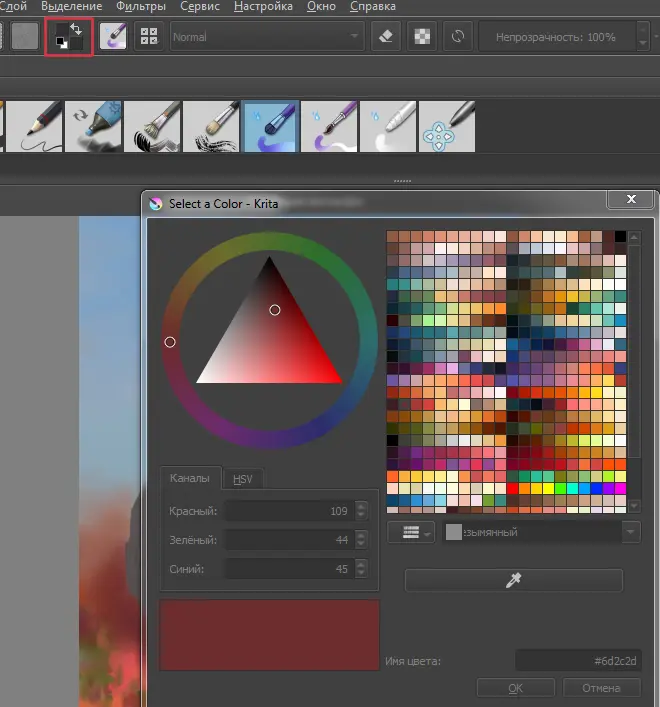Select the white blender brush preset

coord(389,126)
